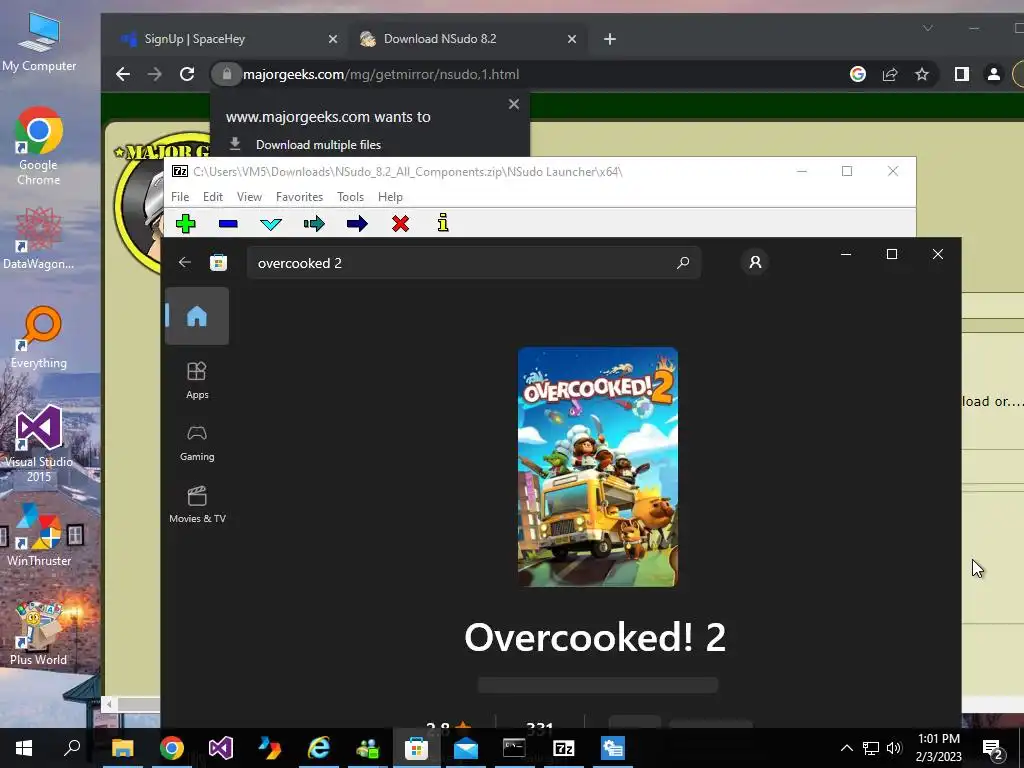Open the Favorites menu in 7-Zip
Image resolution: width=1024 pixels, height=768 pixels.
click(x=299, y=197)
